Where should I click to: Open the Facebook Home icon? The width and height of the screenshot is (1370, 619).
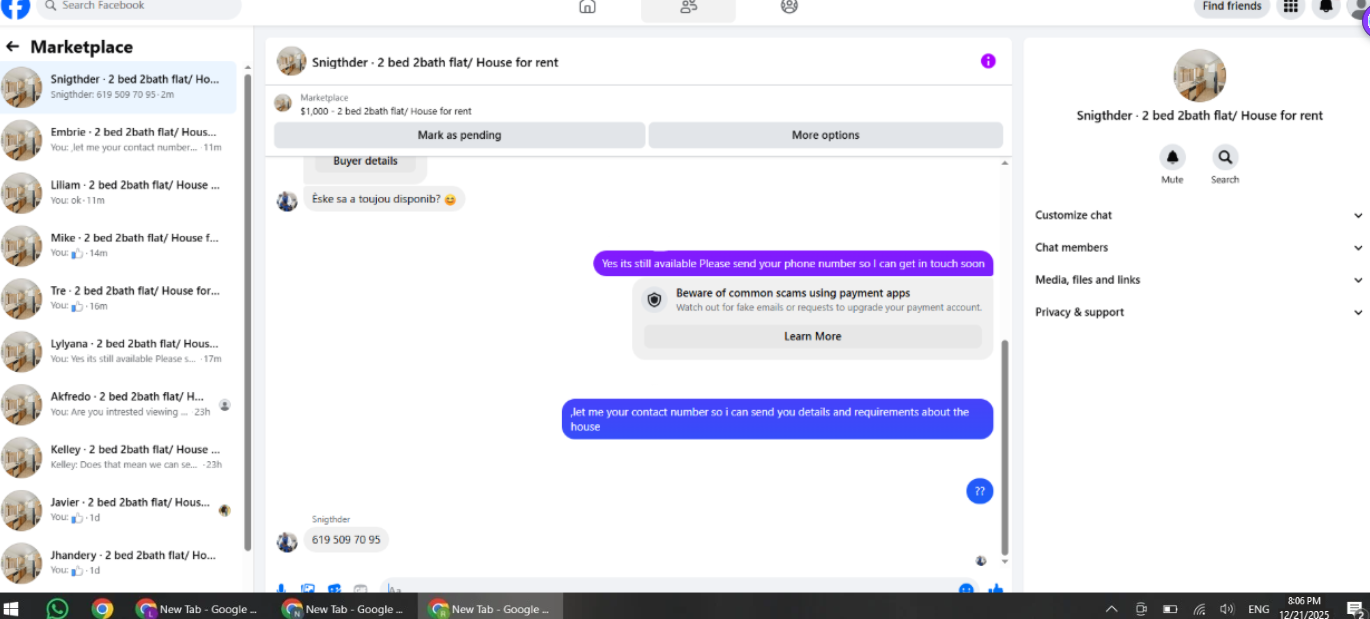coord(588,6)
